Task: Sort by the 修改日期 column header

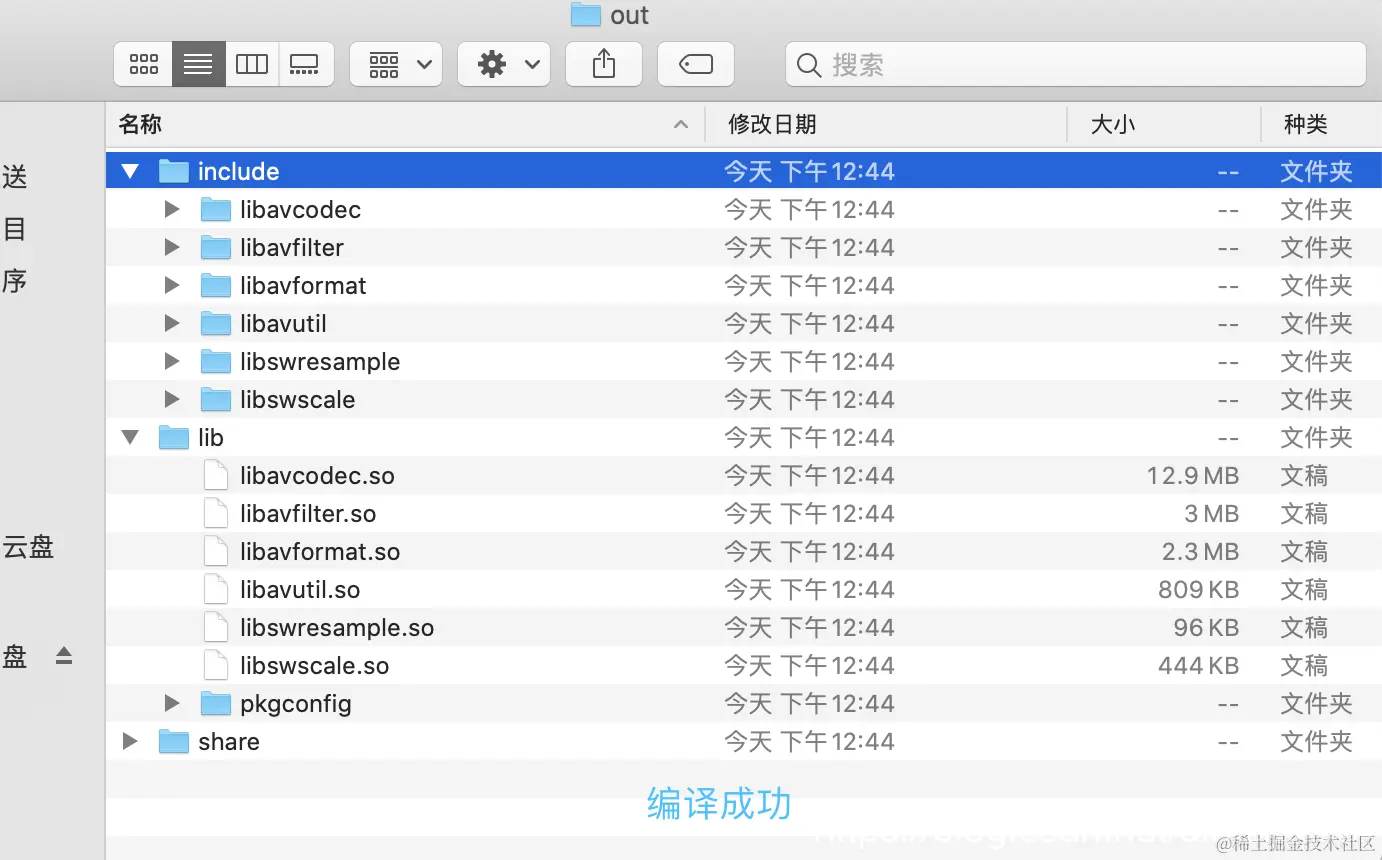Action: point(886,124)
